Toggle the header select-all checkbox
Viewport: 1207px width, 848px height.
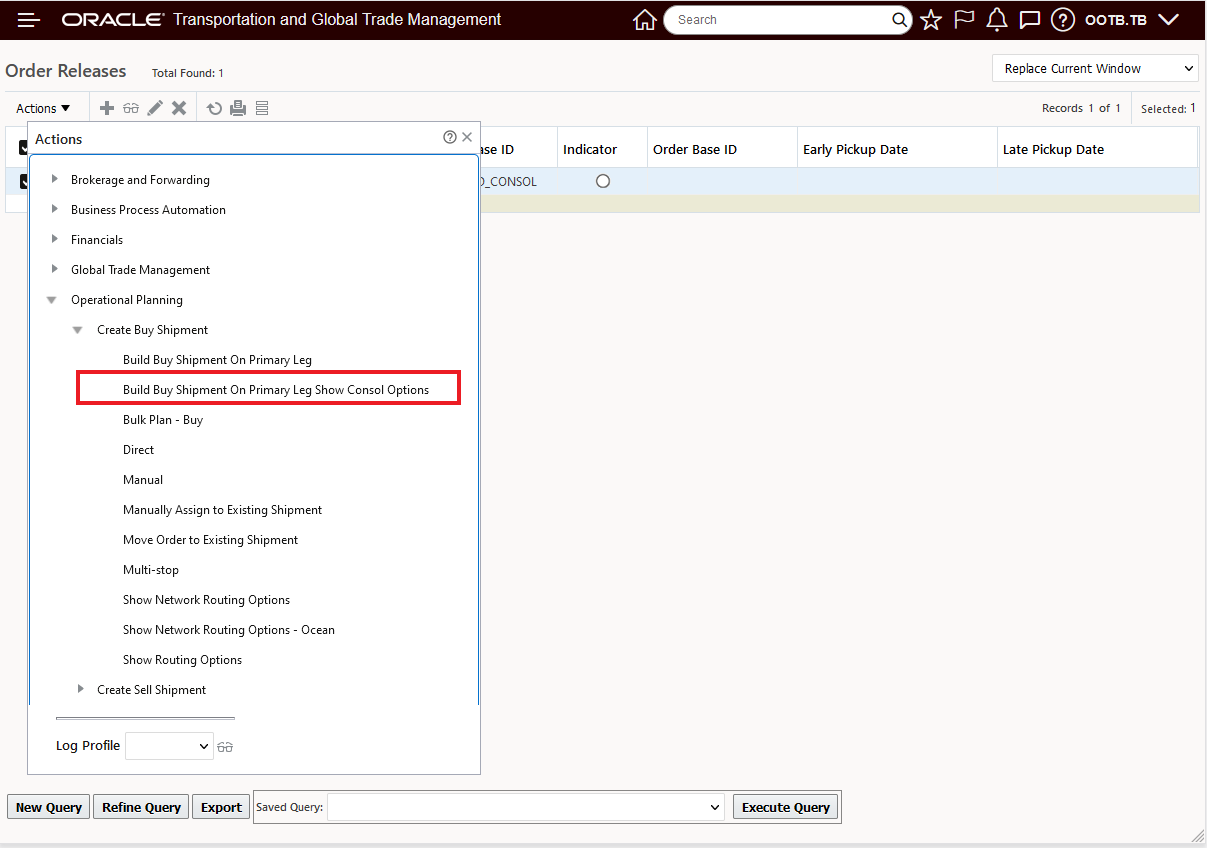(24, 148)
